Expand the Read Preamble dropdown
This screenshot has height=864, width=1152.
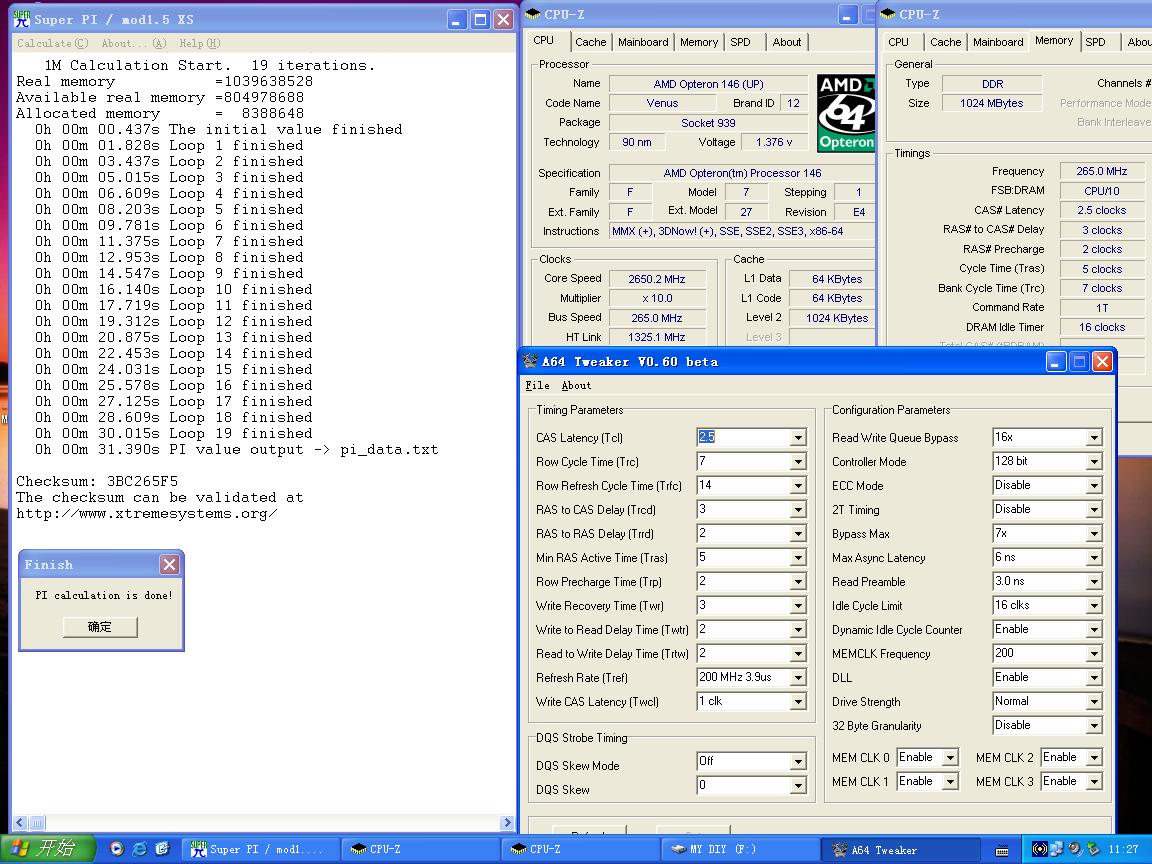point(1094,582)
